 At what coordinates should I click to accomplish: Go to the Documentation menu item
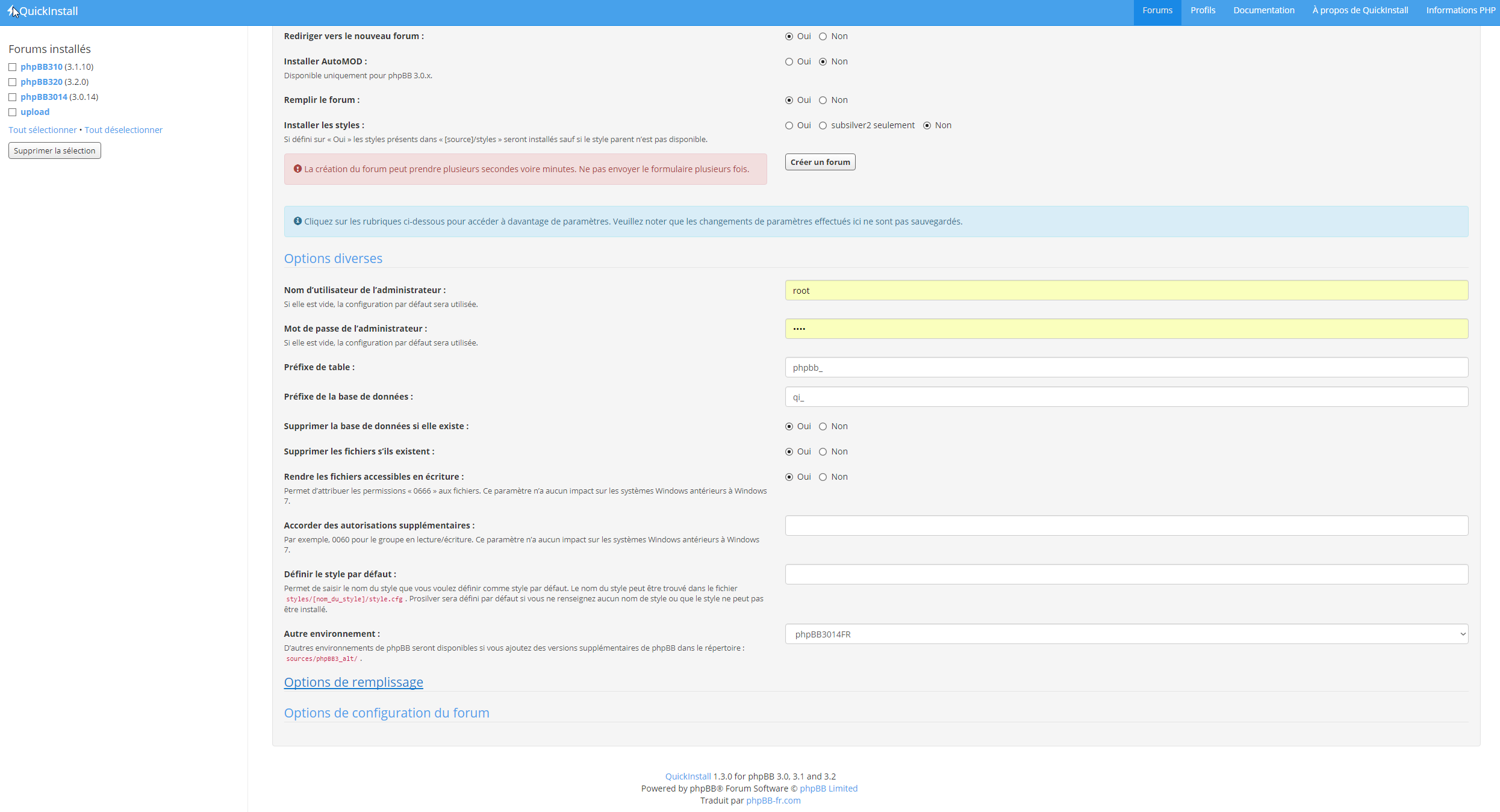click(1263, 10)
